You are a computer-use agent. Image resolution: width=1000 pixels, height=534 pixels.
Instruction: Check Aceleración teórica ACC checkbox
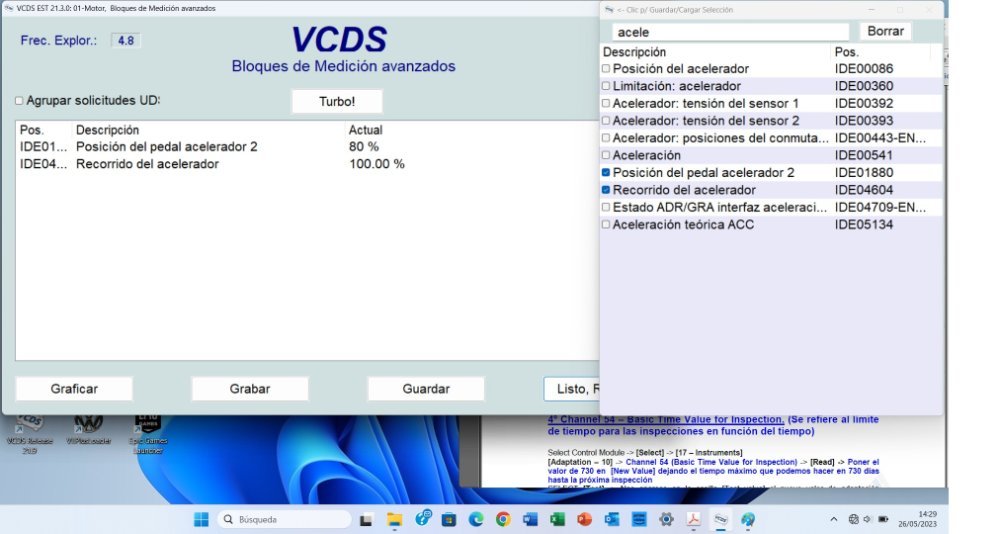[x=606, y=225]
